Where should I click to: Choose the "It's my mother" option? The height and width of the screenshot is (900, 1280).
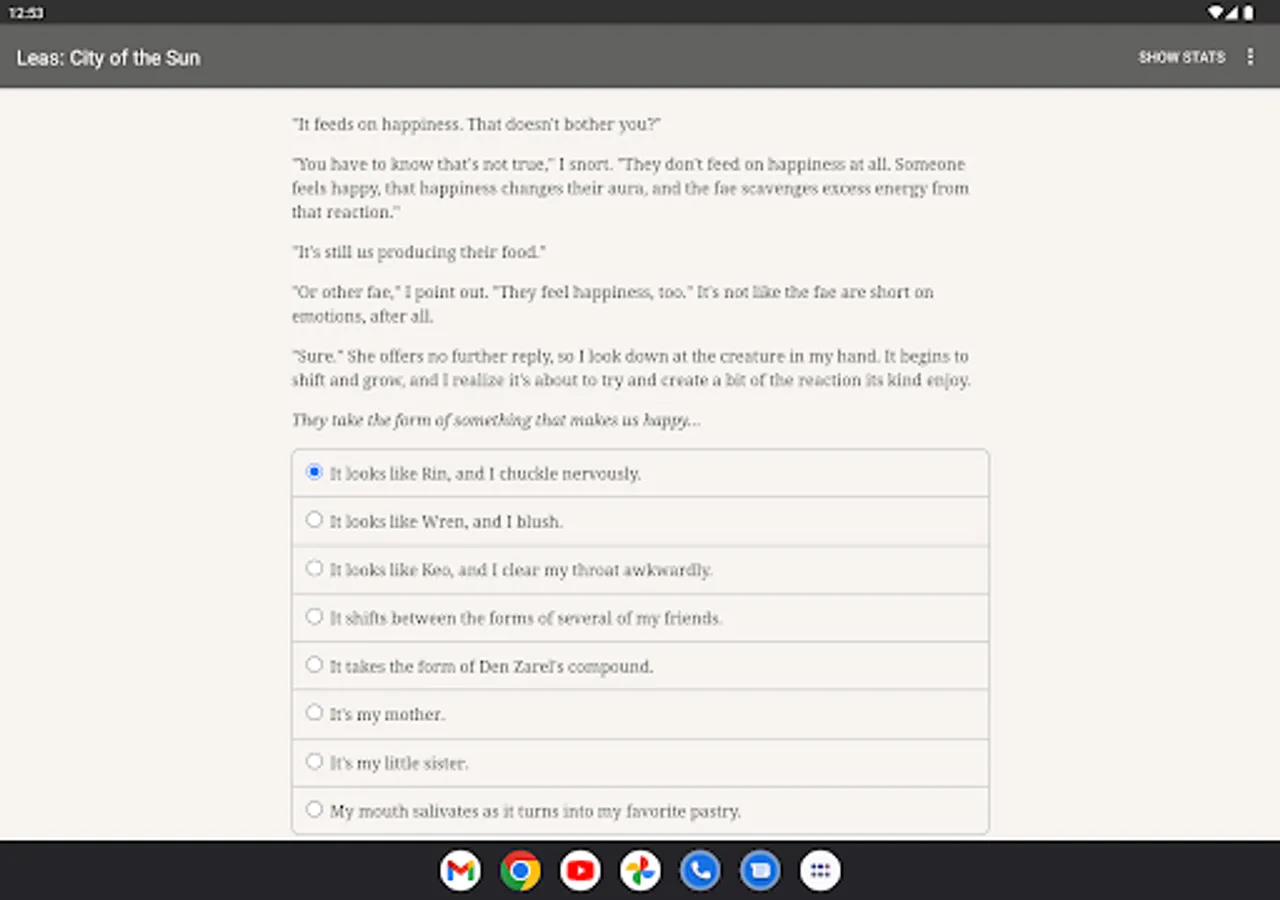(x=640, y=714)
